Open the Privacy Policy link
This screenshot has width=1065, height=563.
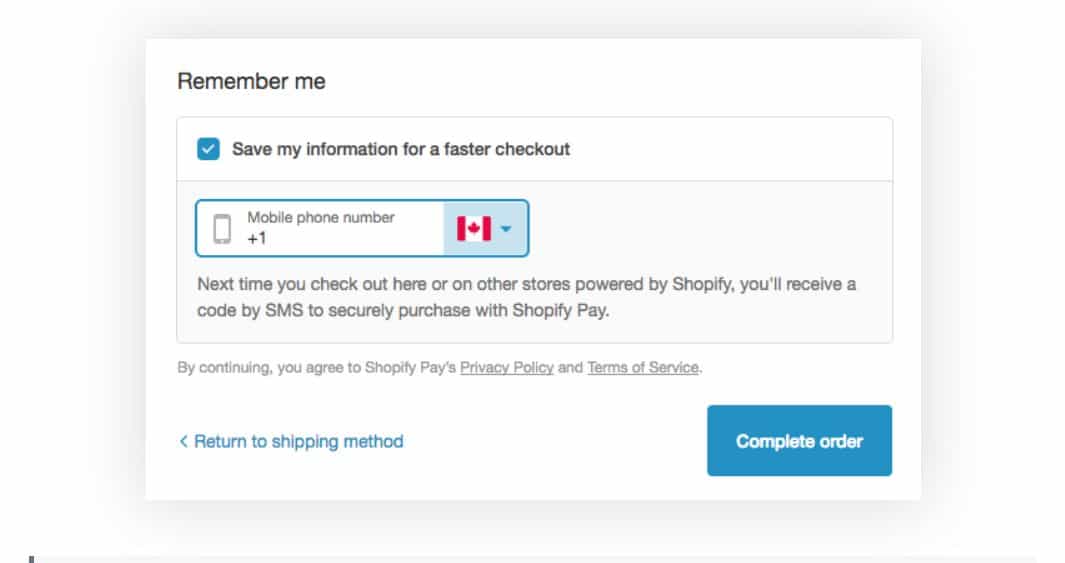click(507, 367)
